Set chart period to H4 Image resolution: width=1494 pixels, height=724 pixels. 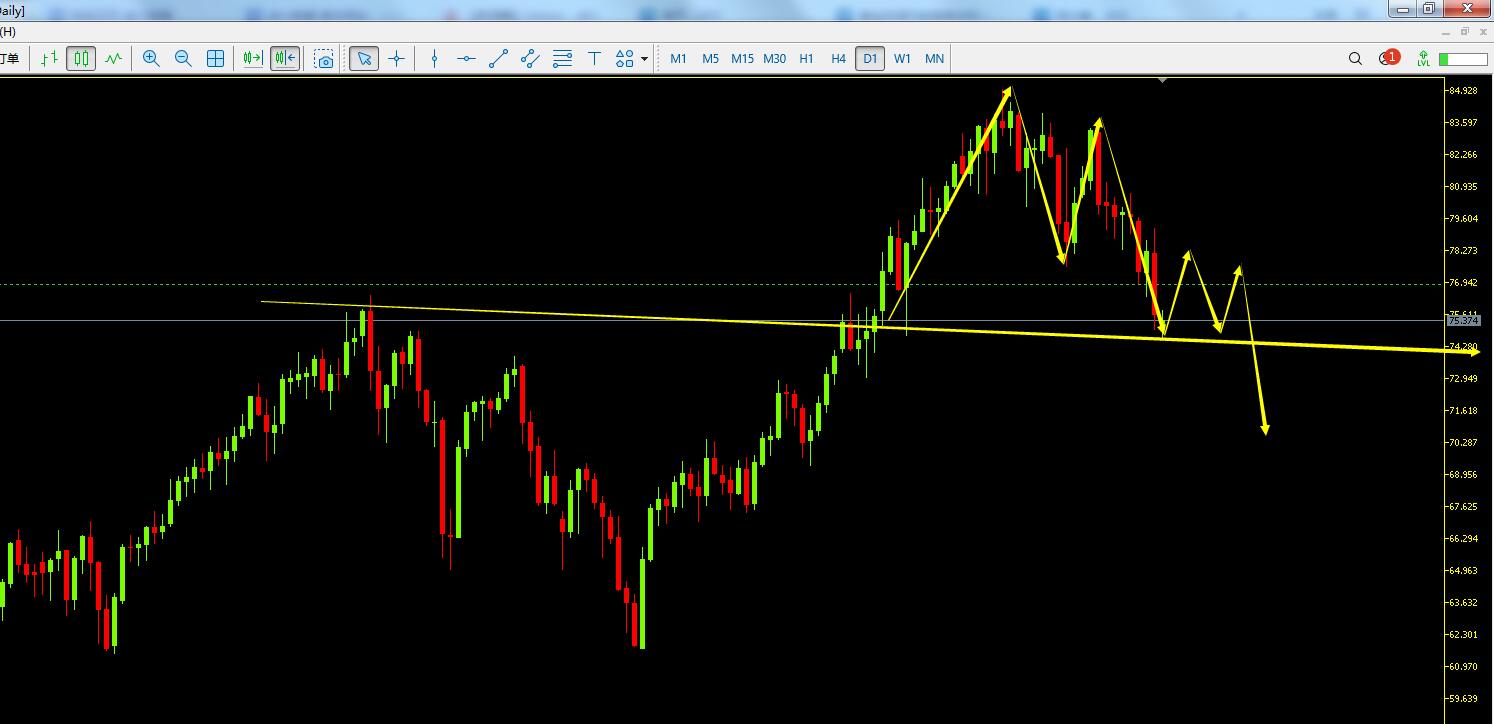[839, 59]
